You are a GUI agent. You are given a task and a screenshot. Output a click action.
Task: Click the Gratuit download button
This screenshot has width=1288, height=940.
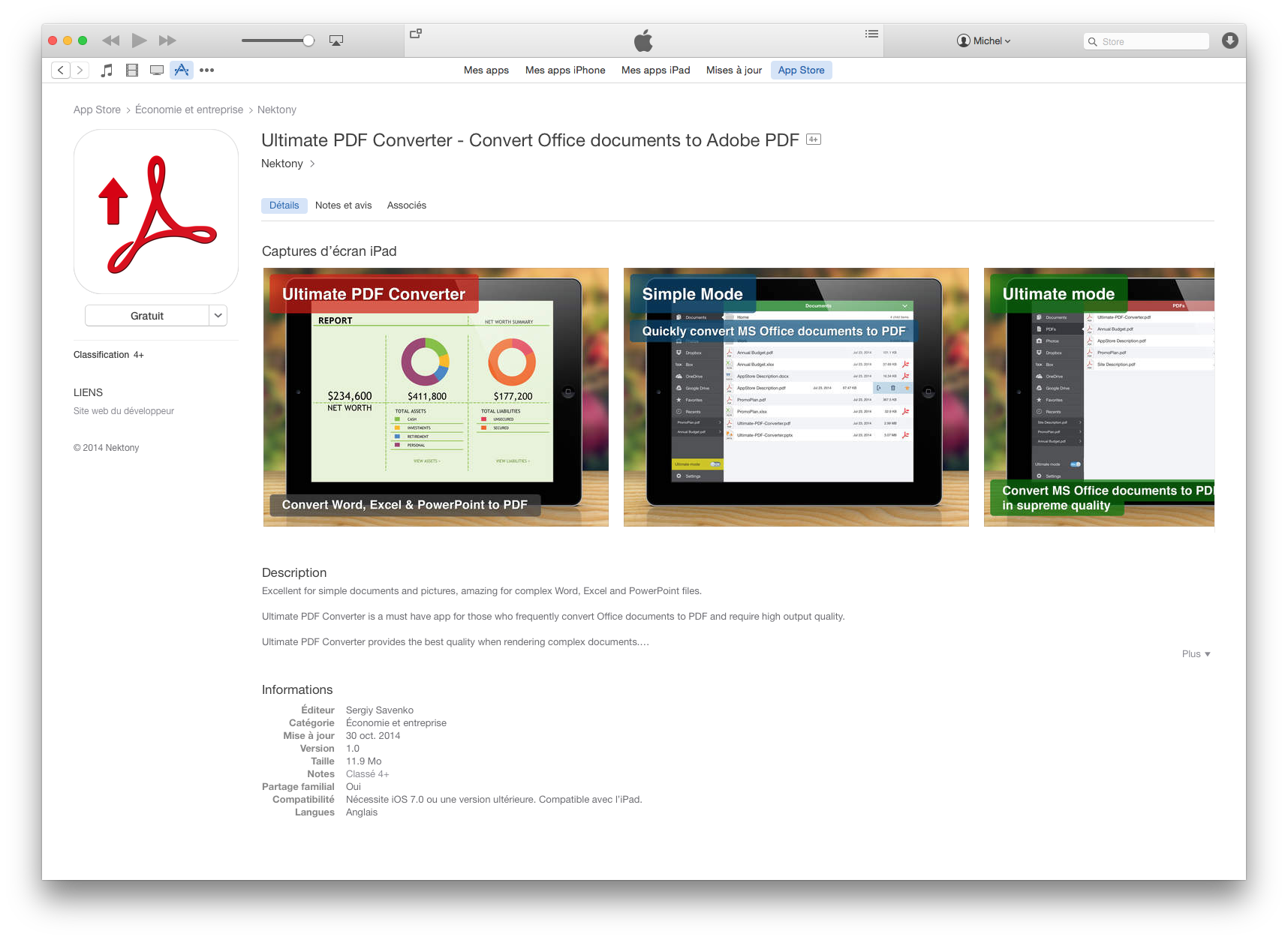(147, 316)
